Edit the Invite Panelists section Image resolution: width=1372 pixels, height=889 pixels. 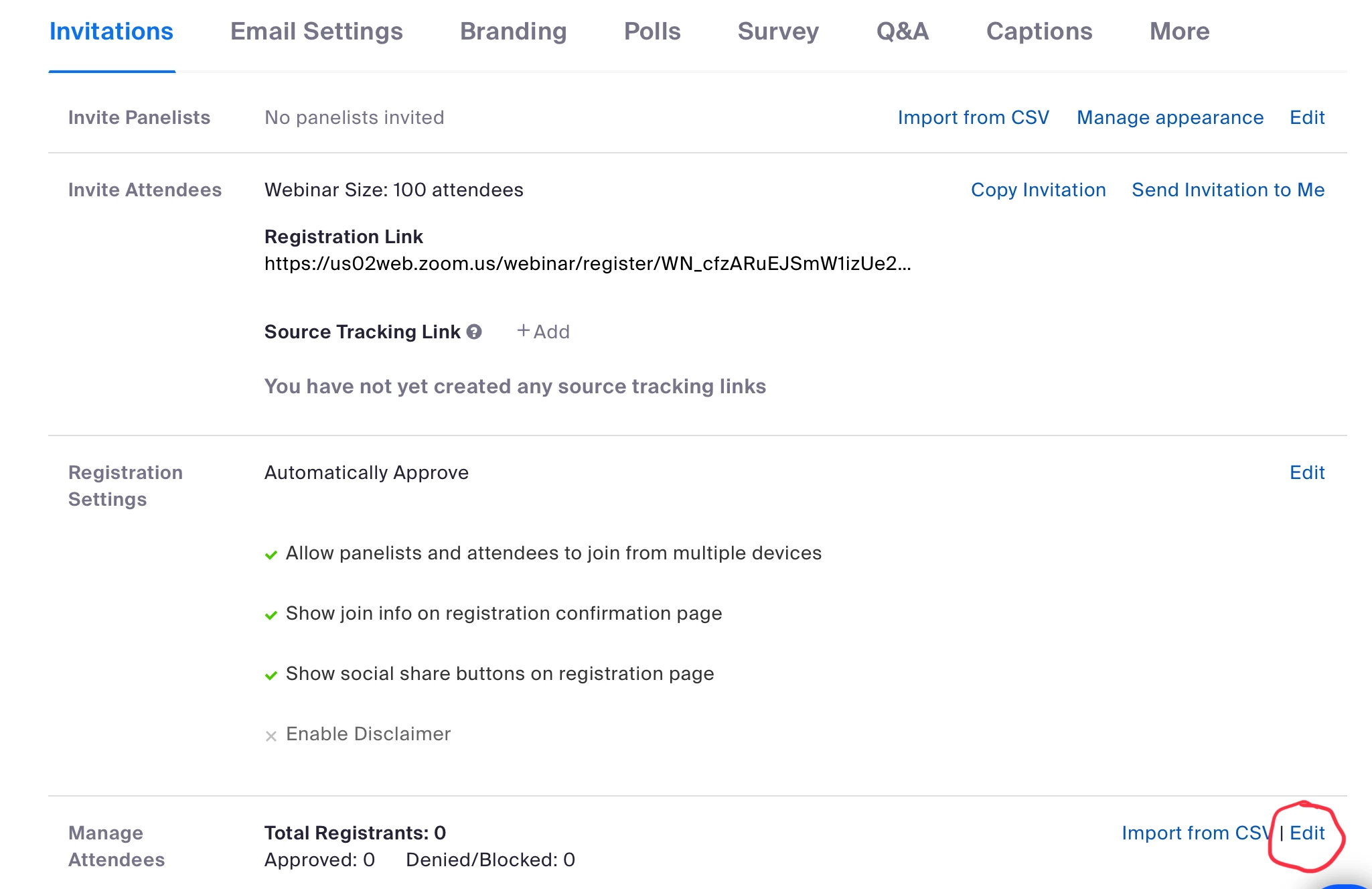1307,117
